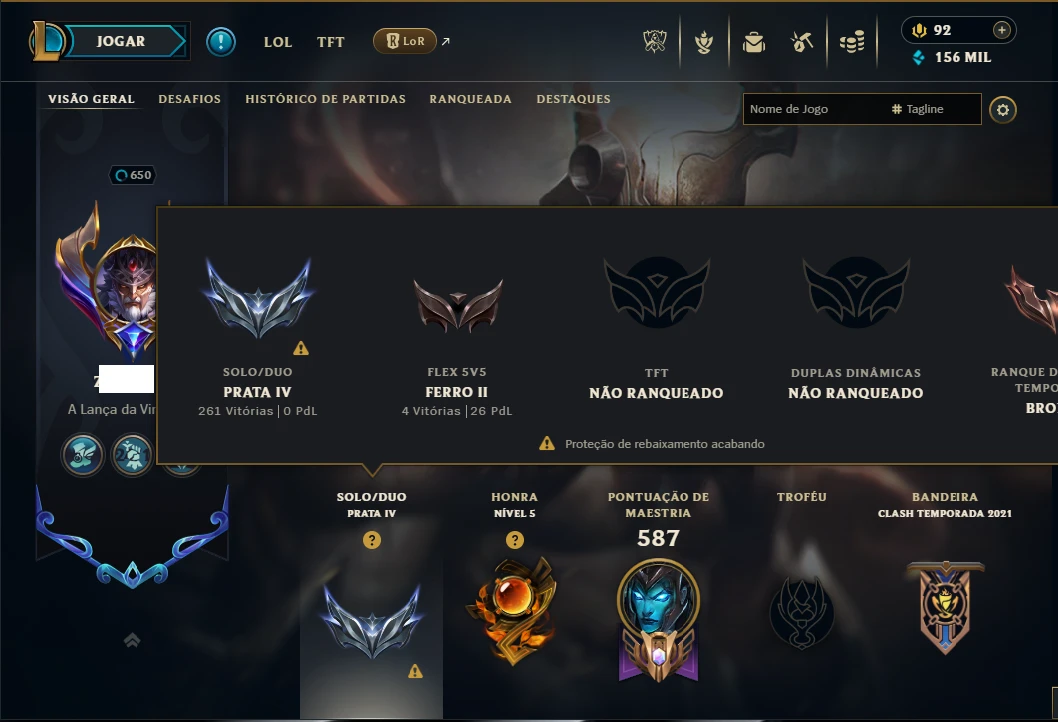1058x722 pixels.
Task: Open the Loot hammer icon
Action: (802, 42)
